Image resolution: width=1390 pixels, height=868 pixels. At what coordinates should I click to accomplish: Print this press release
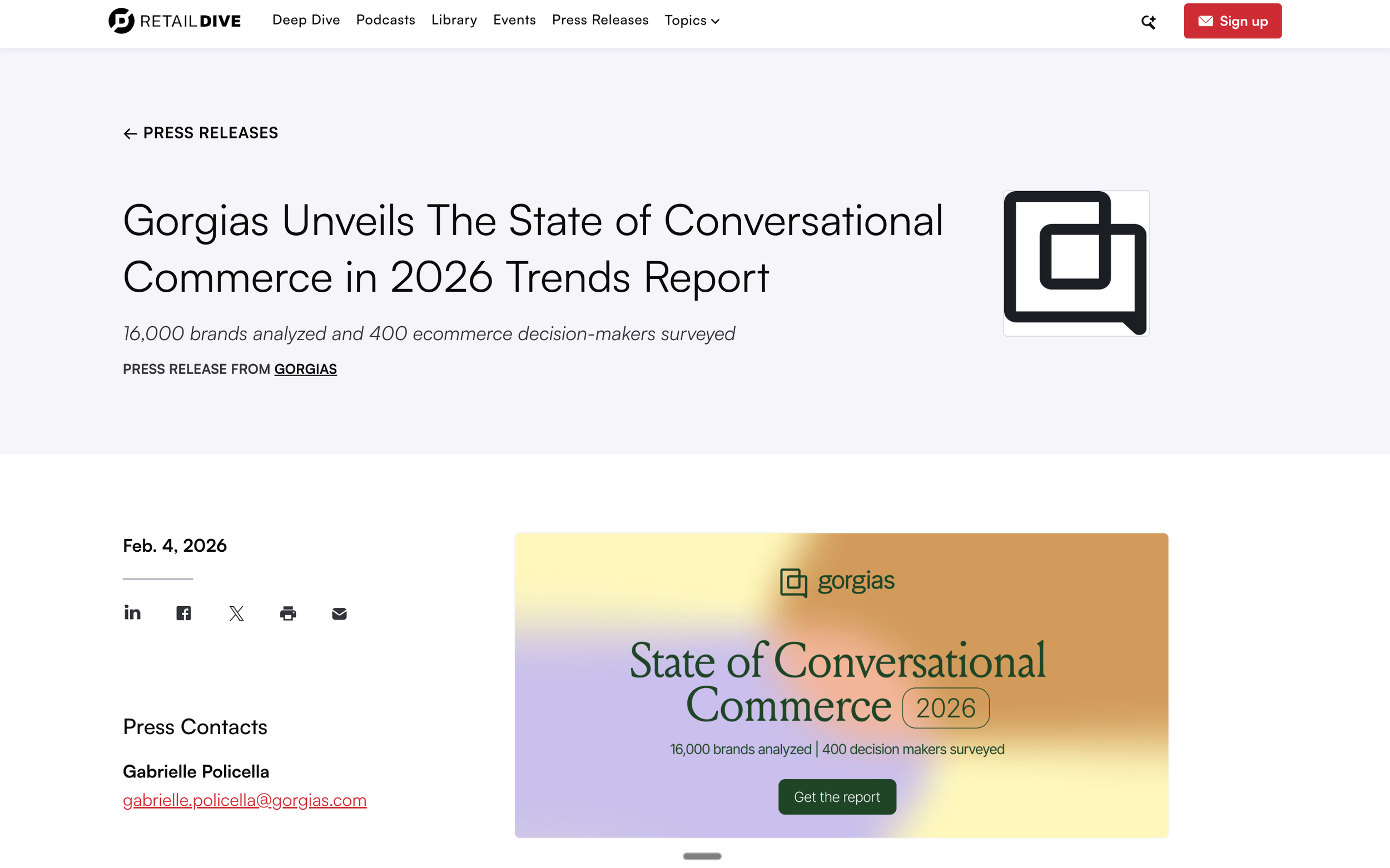click(288, 613)
